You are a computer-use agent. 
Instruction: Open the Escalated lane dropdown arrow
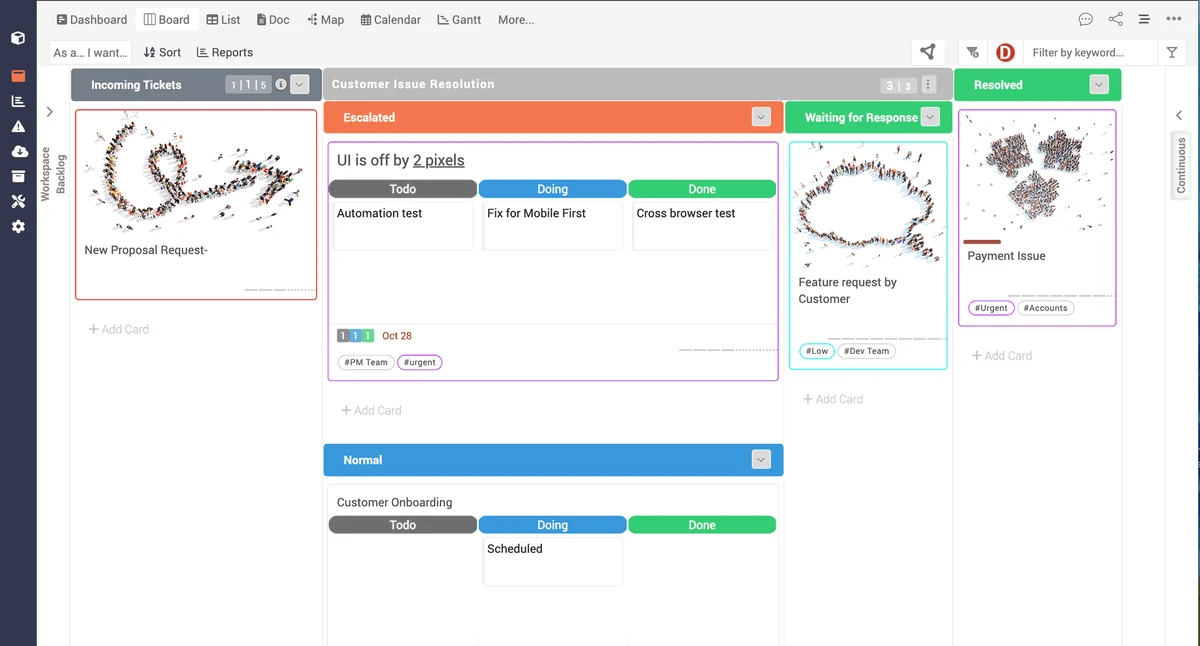click(x=761, y=117)
